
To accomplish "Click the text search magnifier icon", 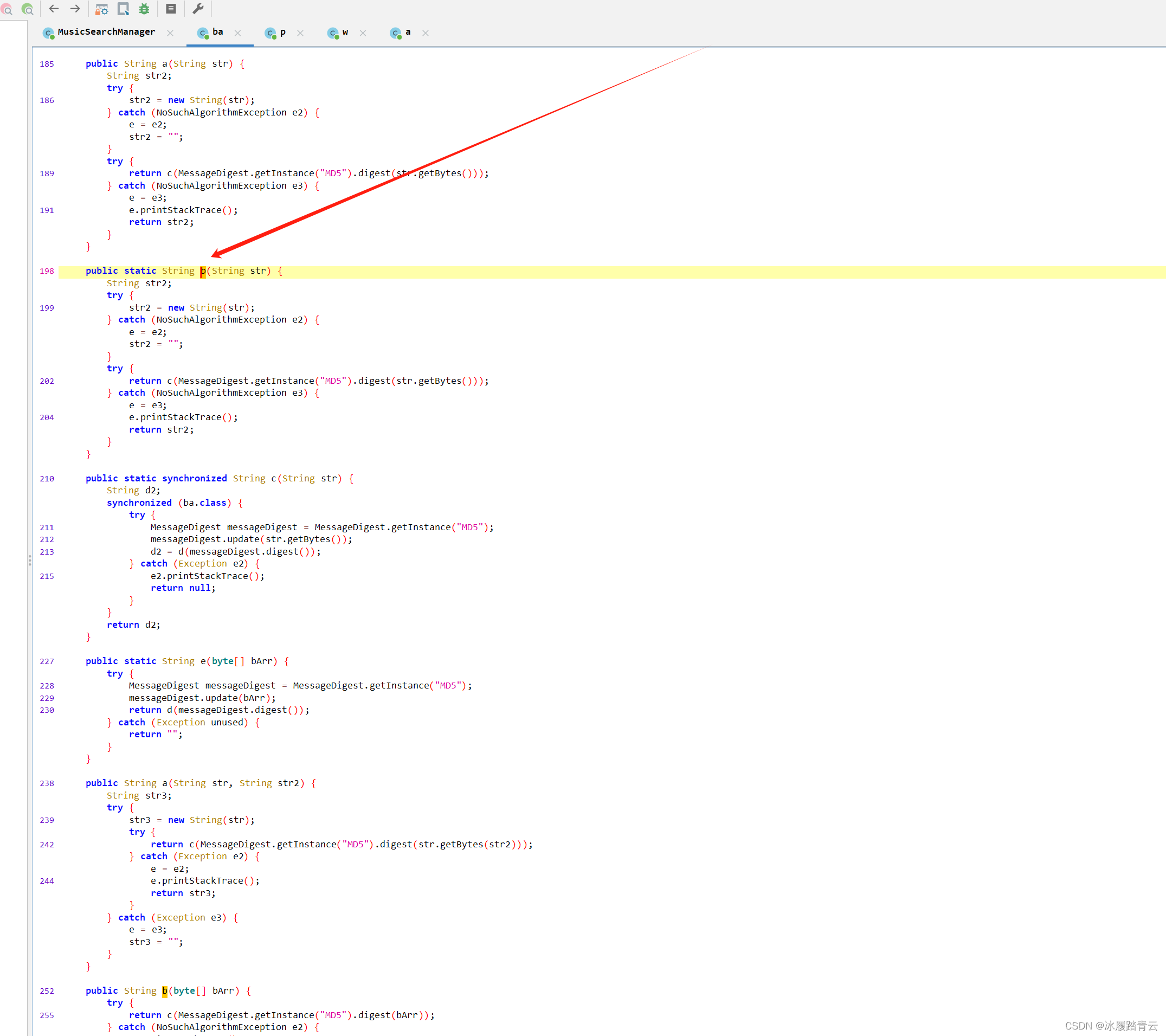I will [7, 9].
